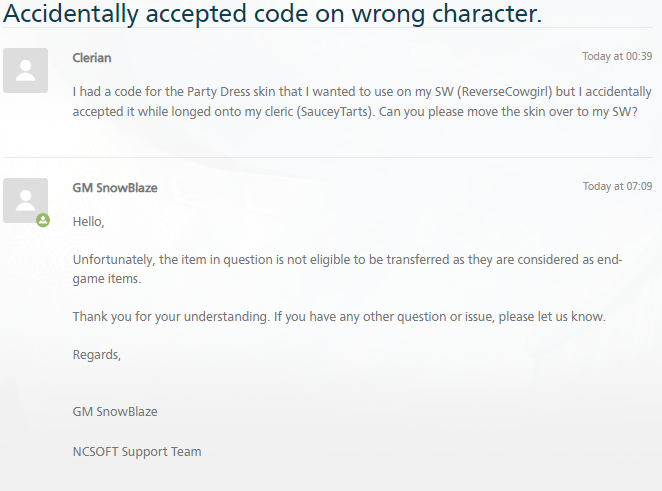Click the "Regards," closing line
Screen dimensions: 662x491
(96, 355)
